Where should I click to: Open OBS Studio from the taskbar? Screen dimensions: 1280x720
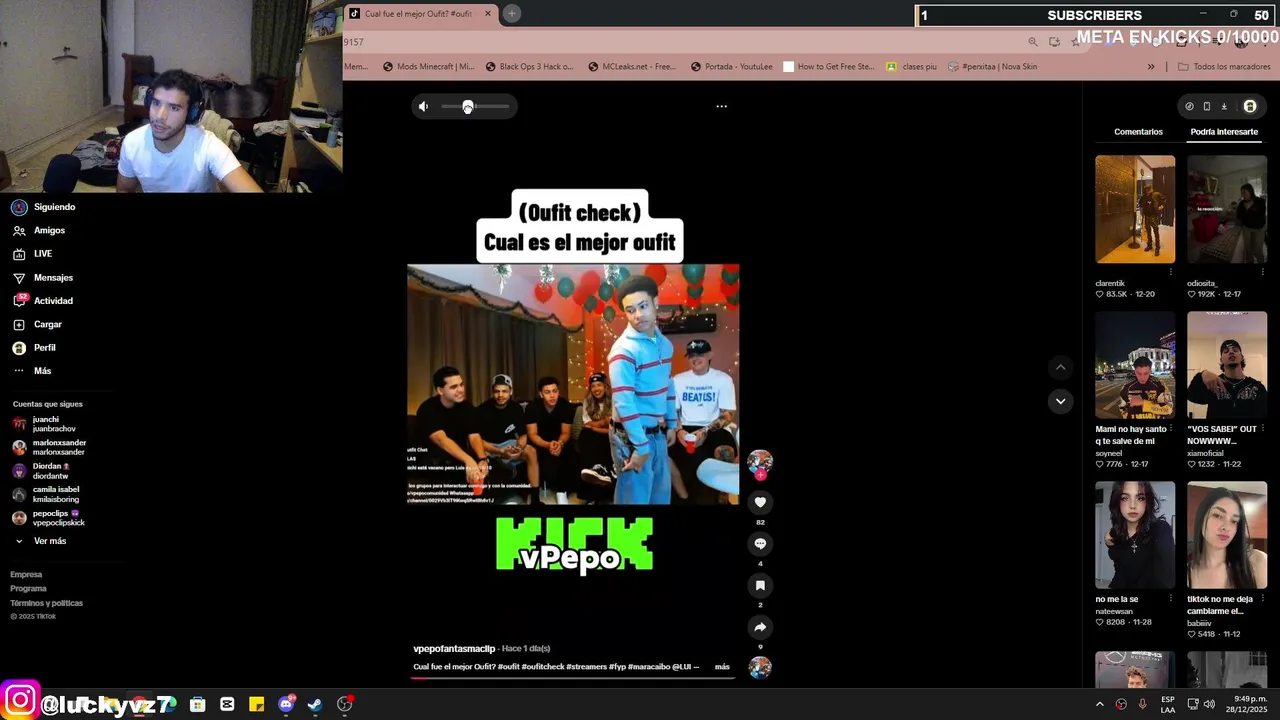345,704
